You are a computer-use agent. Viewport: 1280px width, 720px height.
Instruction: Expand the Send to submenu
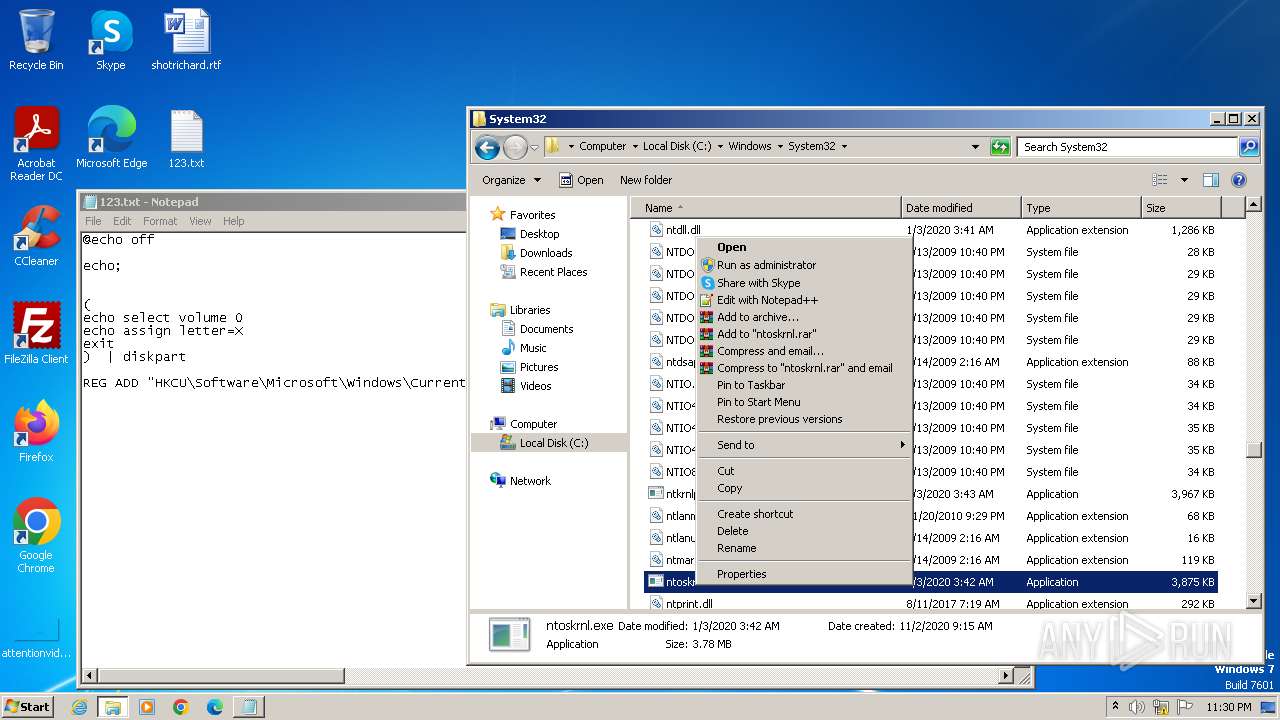point(804,445)
